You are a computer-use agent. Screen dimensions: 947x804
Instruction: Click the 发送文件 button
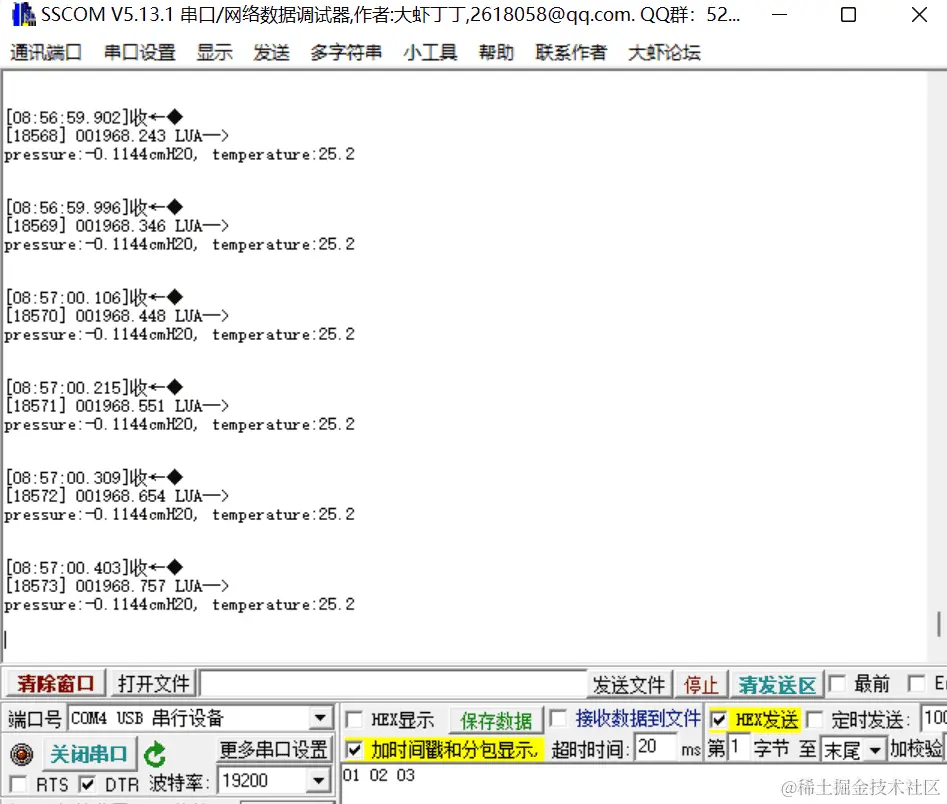pos(629,685)
